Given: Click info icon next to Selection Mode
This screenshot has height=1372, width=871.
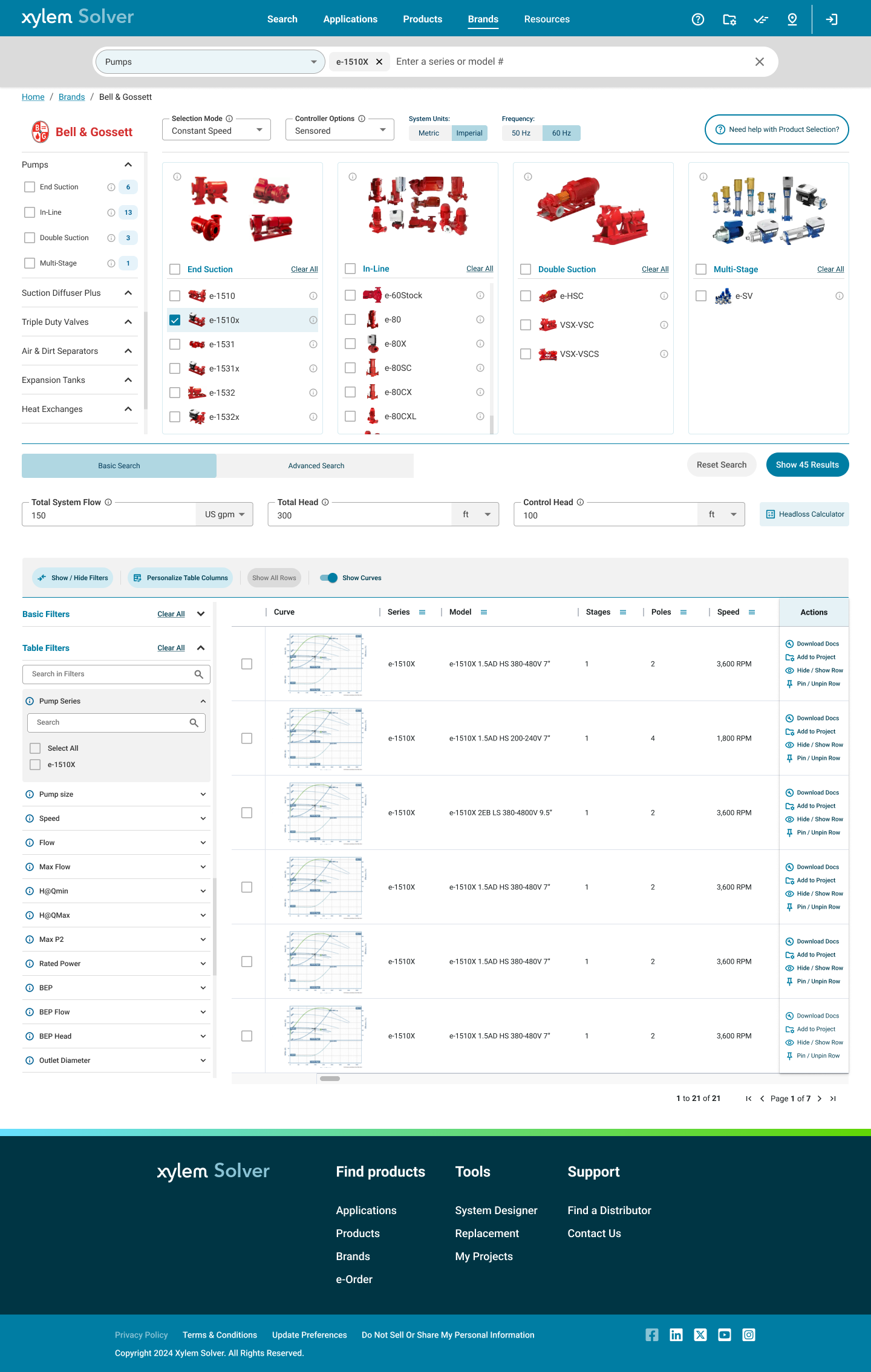Looking at the screenshot, I should pyautogui.click(x=229, y=119).
